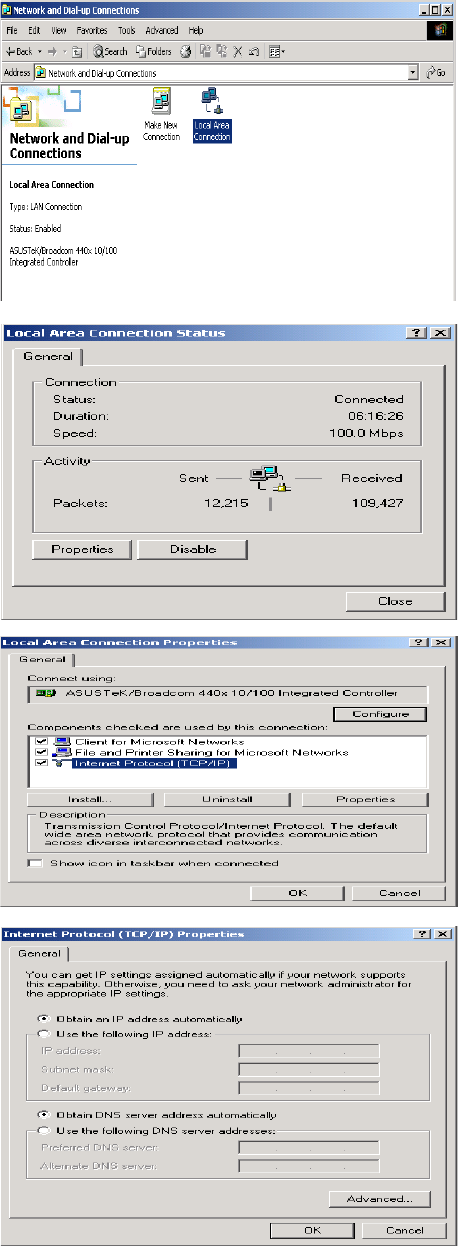
Task: Click the Configure button
Action: tap(375, 714)
